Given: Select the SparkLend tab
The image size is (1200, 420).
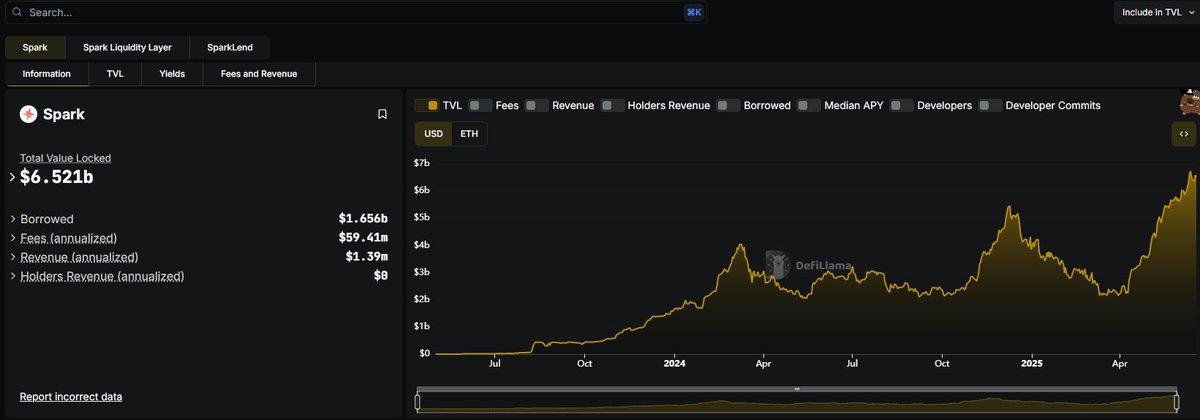Looking at the screenshot, I should tap(229, 47).
